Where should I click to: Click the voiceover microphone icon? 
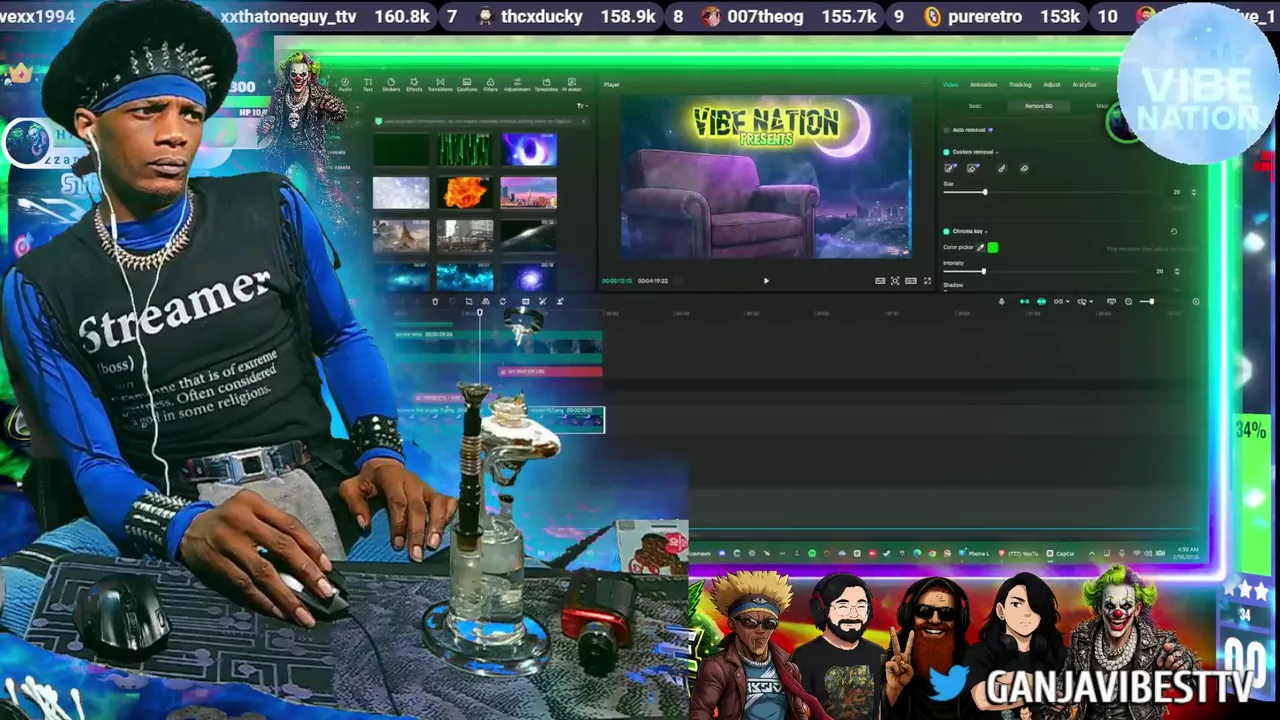point(1002,301)
